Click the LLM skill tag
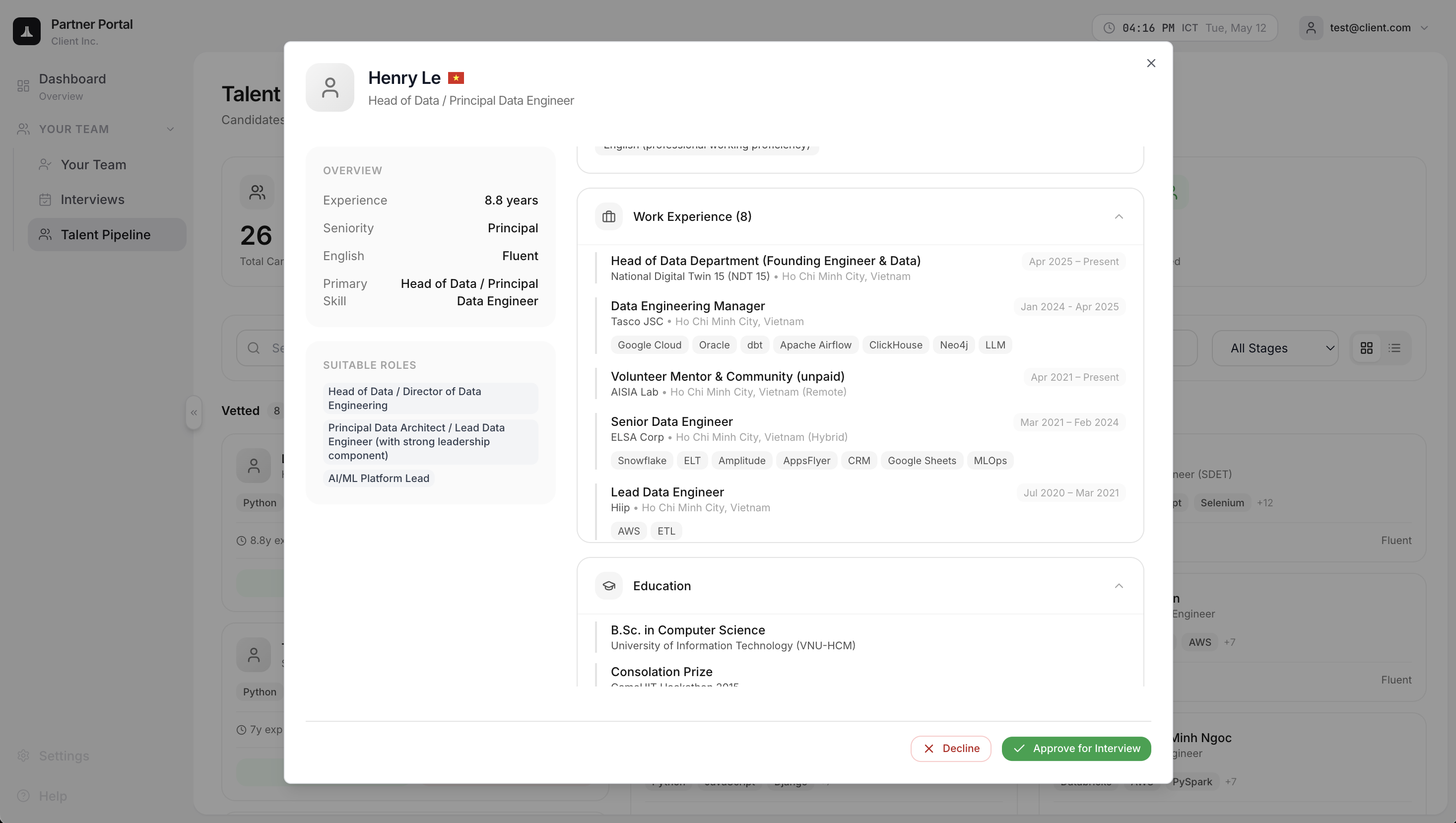The image size is (1456, 823). [x=995, y=345]
